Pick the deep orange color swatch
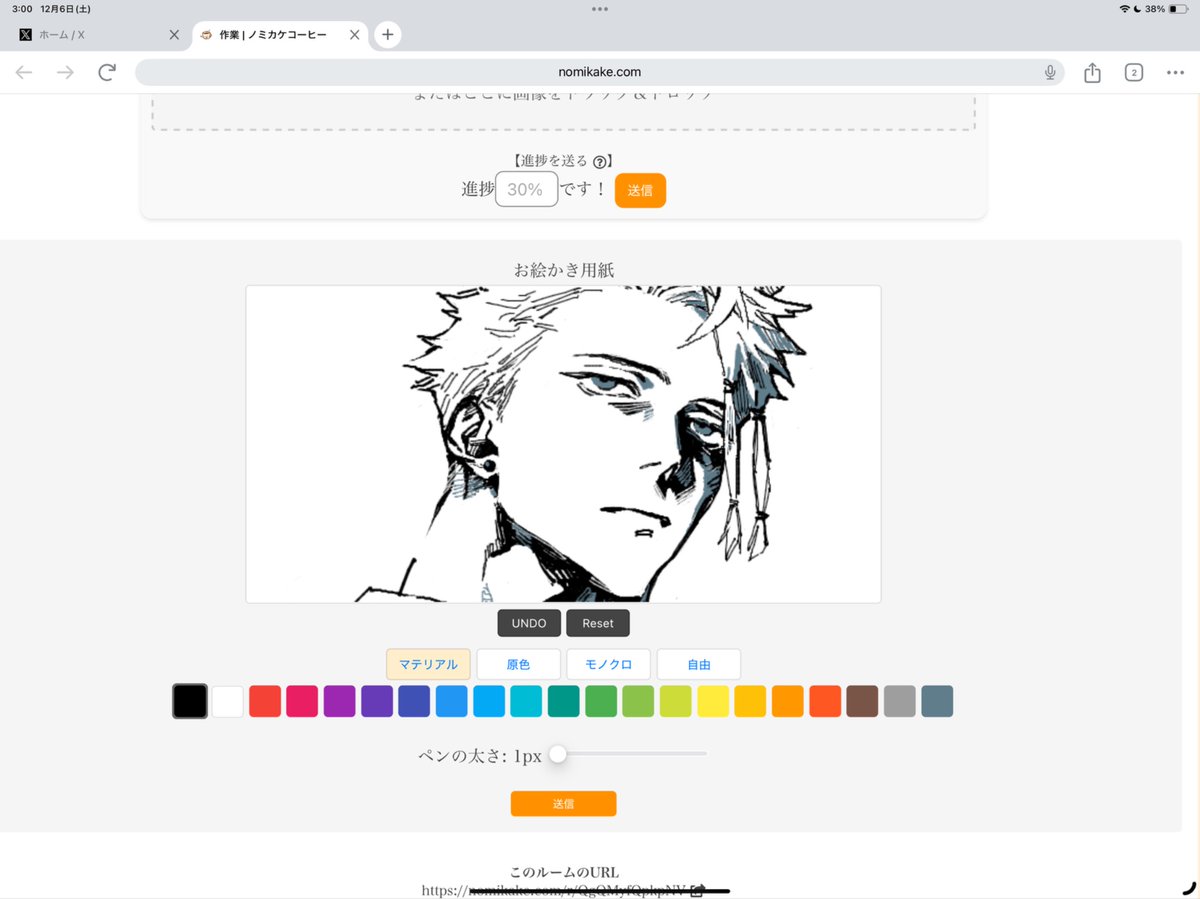The image size is (1200, 899). point(825,701)
